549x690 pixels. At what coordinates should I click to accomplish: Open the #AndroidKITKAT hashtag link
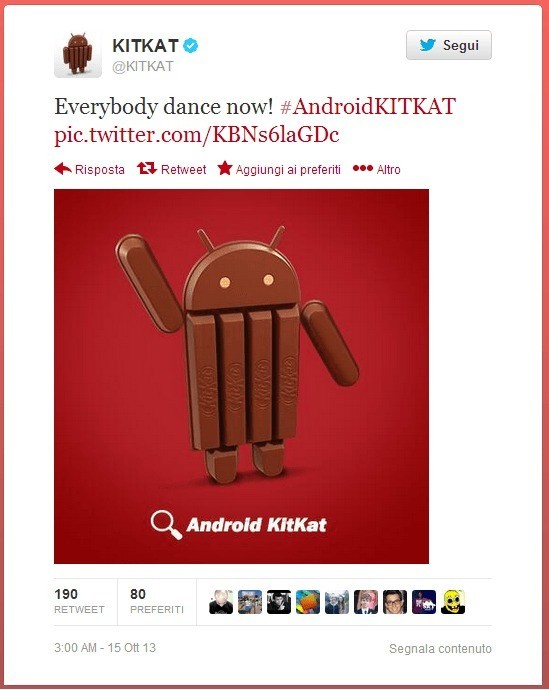click(368, 107)
